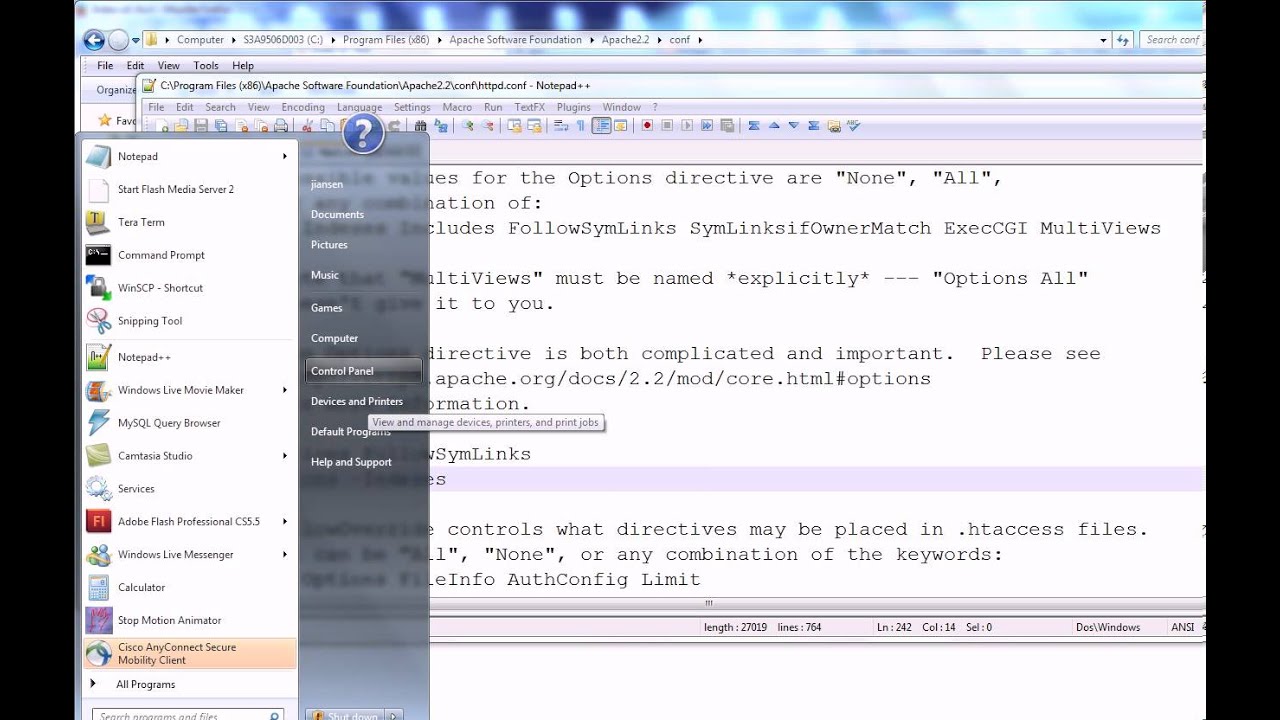
Task: Expand the Explorer address bar history dropdown
Action: pos(1103,40)
